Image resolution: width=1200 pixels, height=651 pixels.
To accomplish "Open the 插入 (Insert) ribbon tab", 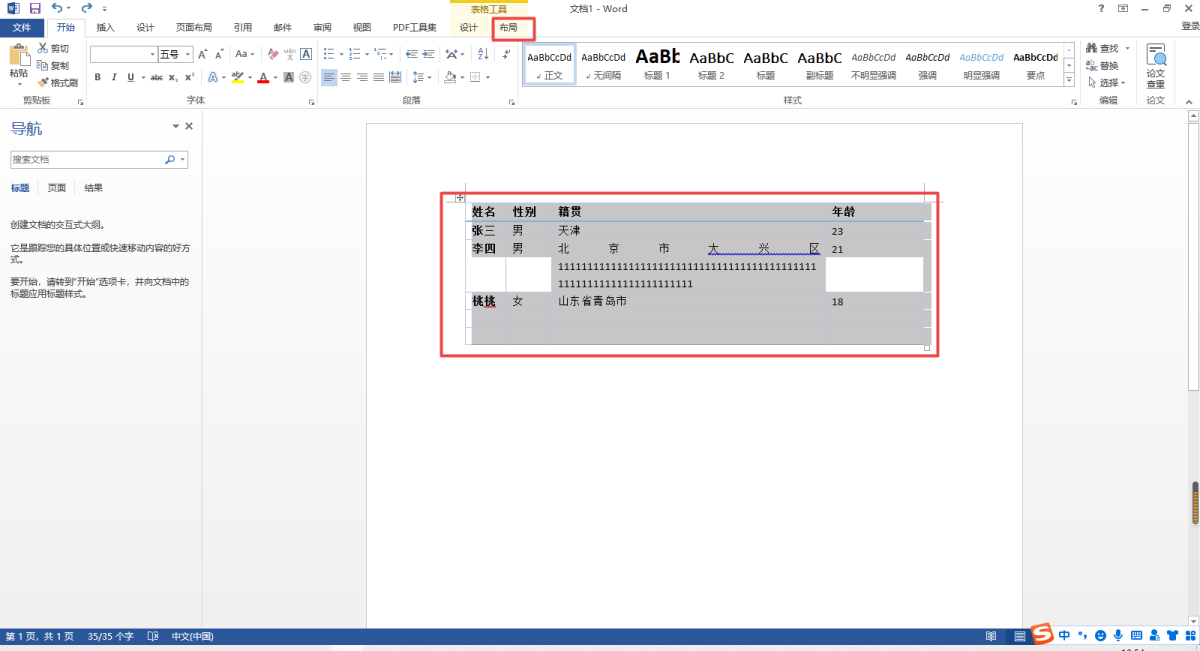I will click(x=105, y=28).
